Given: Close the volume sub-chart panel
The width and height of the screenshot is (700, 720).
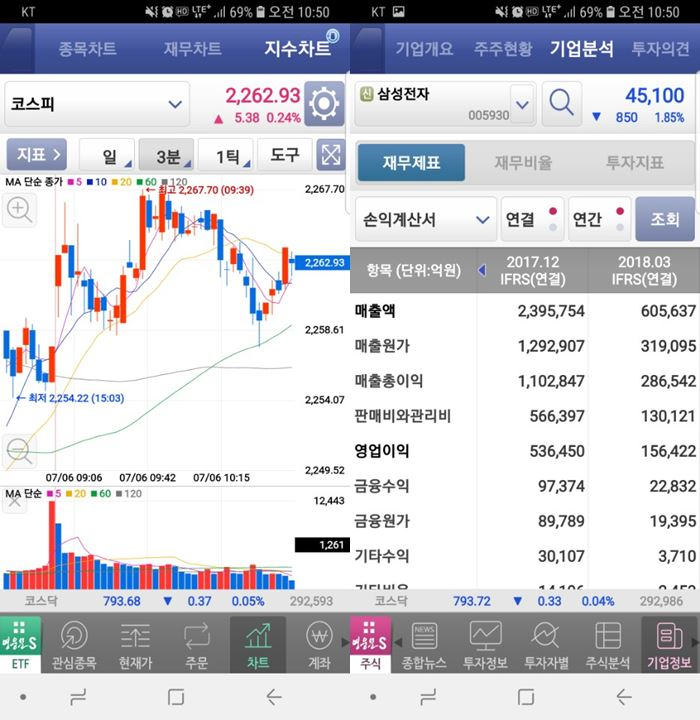Looking at the screenshot, I should [15, 502].
